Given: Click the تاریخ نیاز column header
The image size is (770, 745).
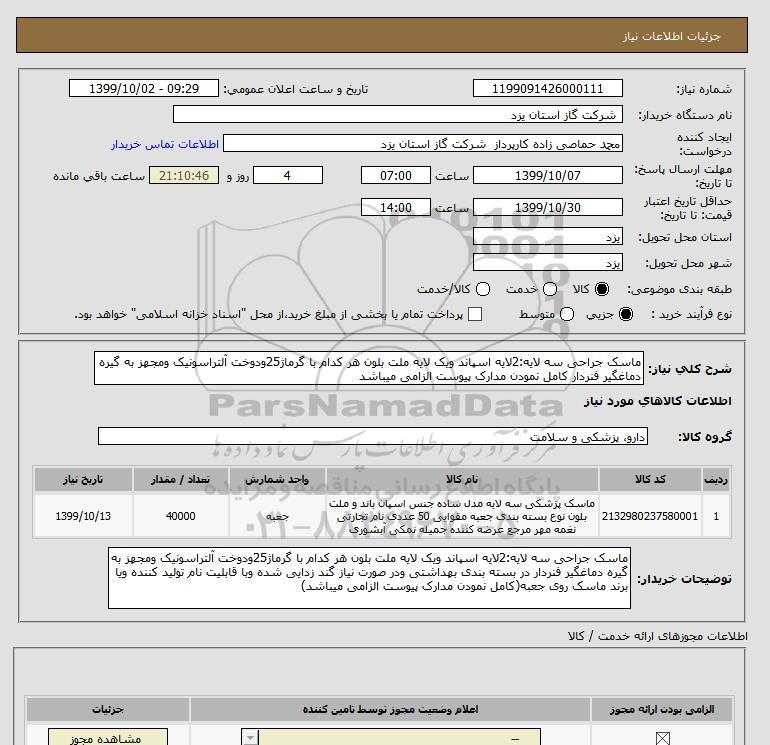Looking at the screenshot, I should click(x=83, y=479).
